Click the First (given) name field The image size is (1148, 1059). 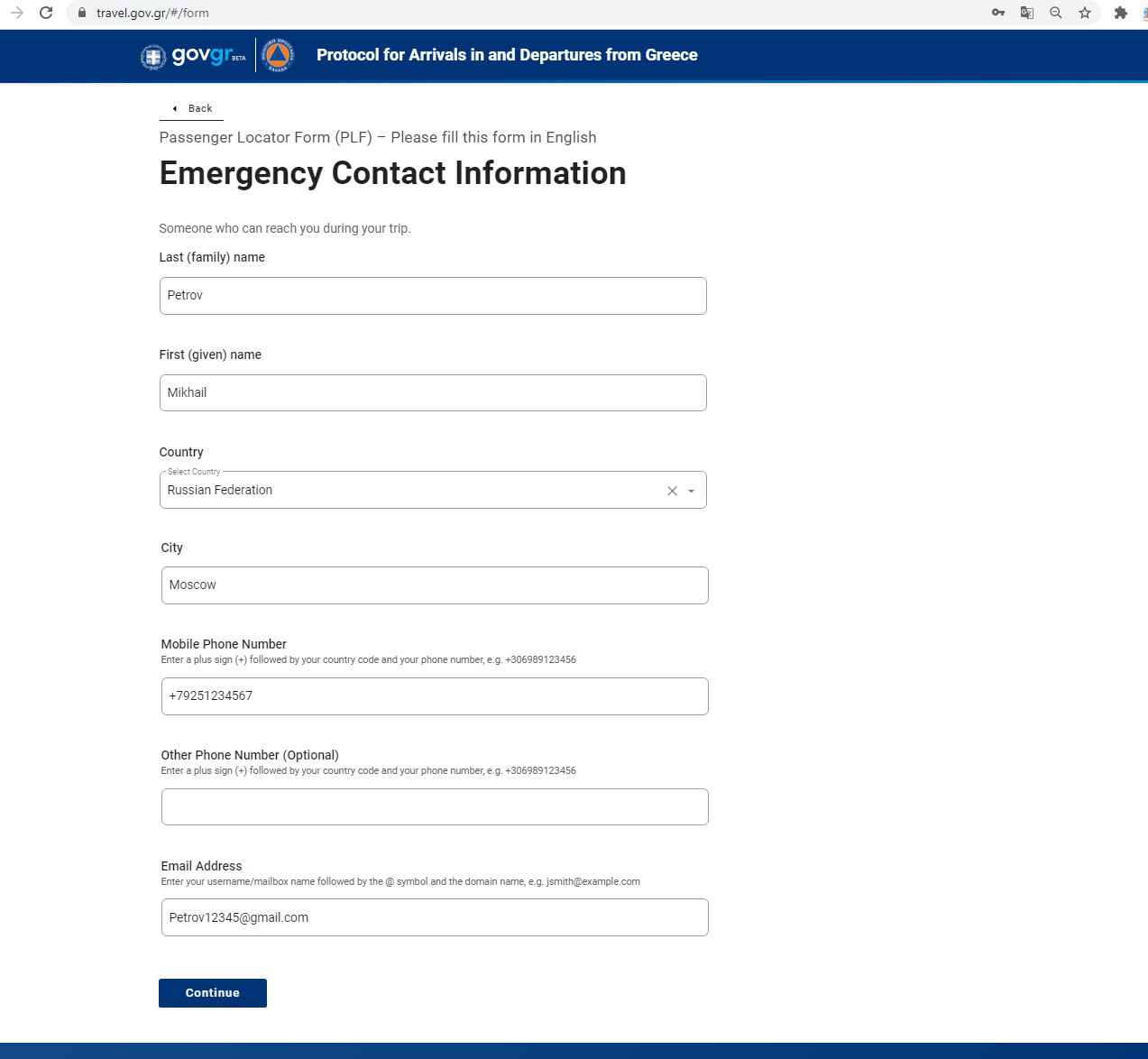433,393
